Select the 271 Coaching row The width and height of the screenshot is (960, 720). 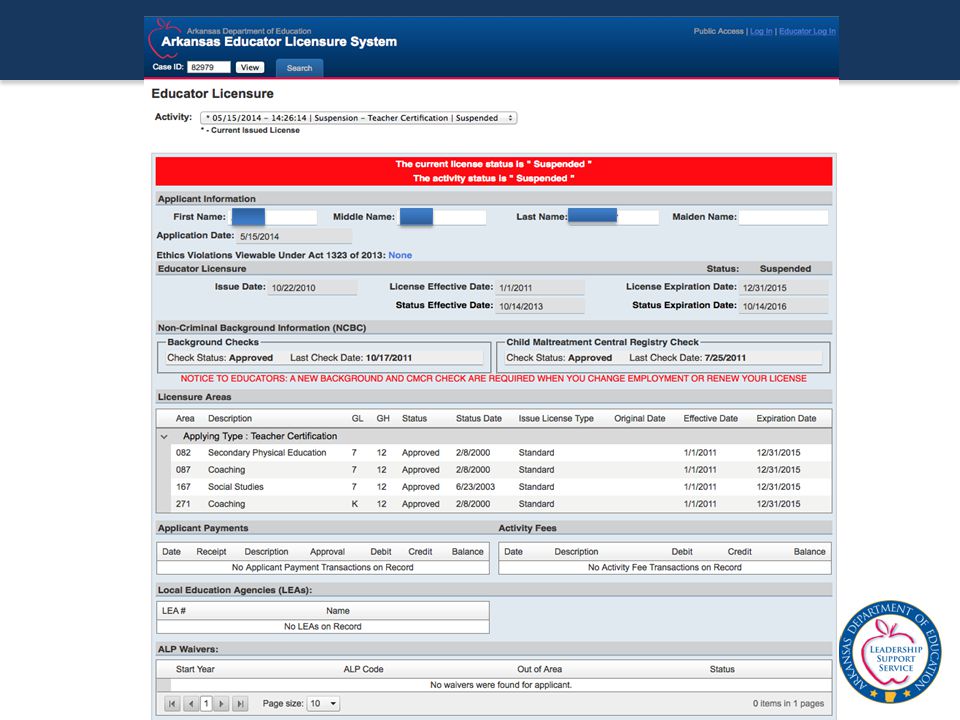point(501,504)
